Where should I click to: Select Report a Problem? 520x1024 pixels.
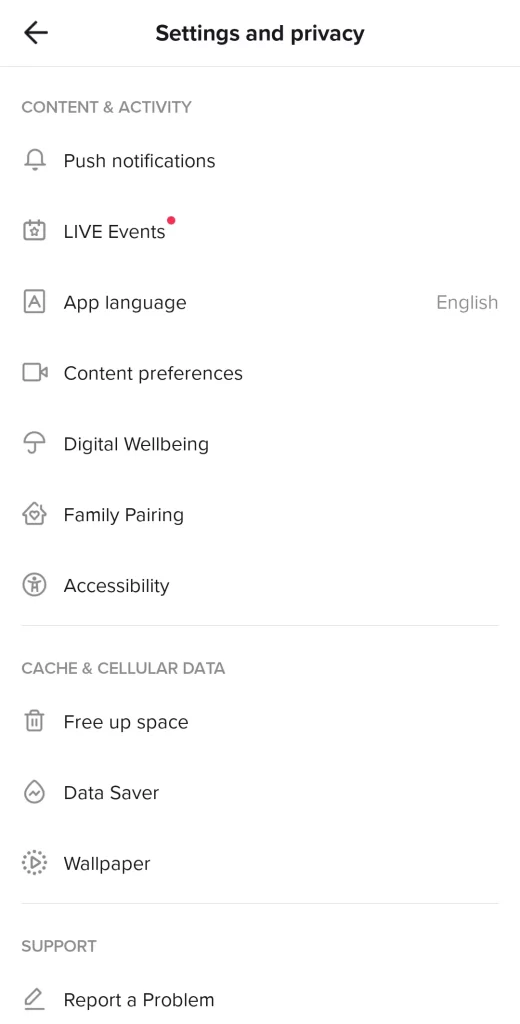click(260, 999)
